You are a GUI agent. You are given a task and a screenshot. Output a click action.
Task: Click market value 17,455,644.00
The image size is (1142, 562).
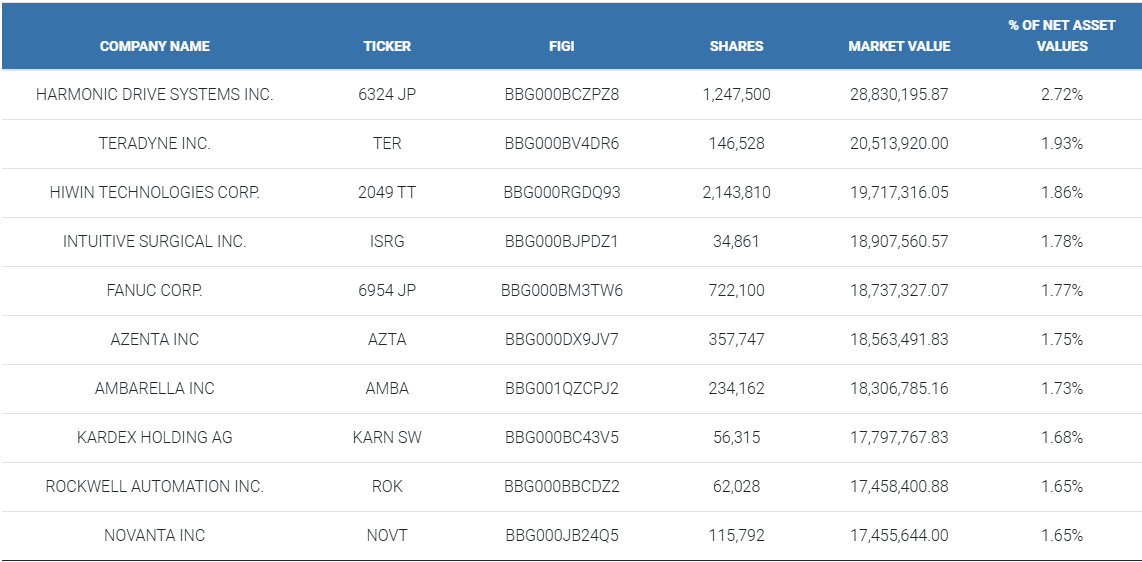coord(899,535)
